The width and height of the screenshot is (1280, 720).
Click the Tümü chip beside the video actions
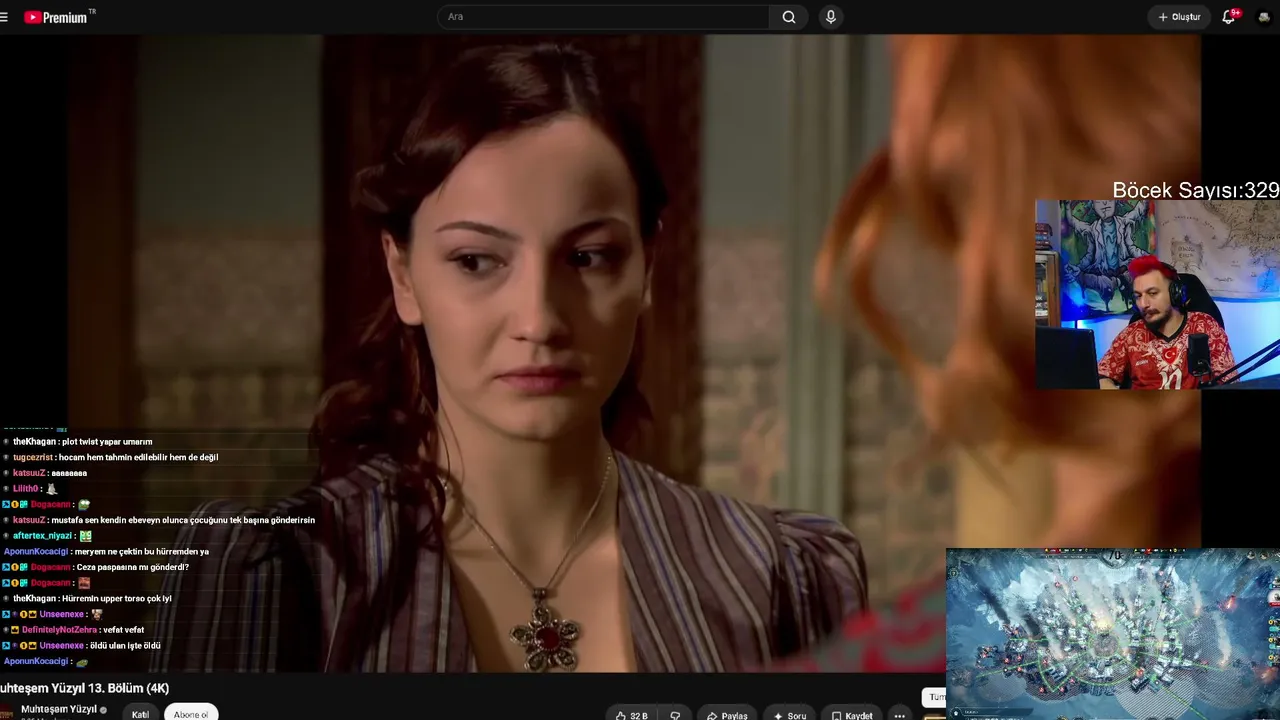tap(936, 697)
